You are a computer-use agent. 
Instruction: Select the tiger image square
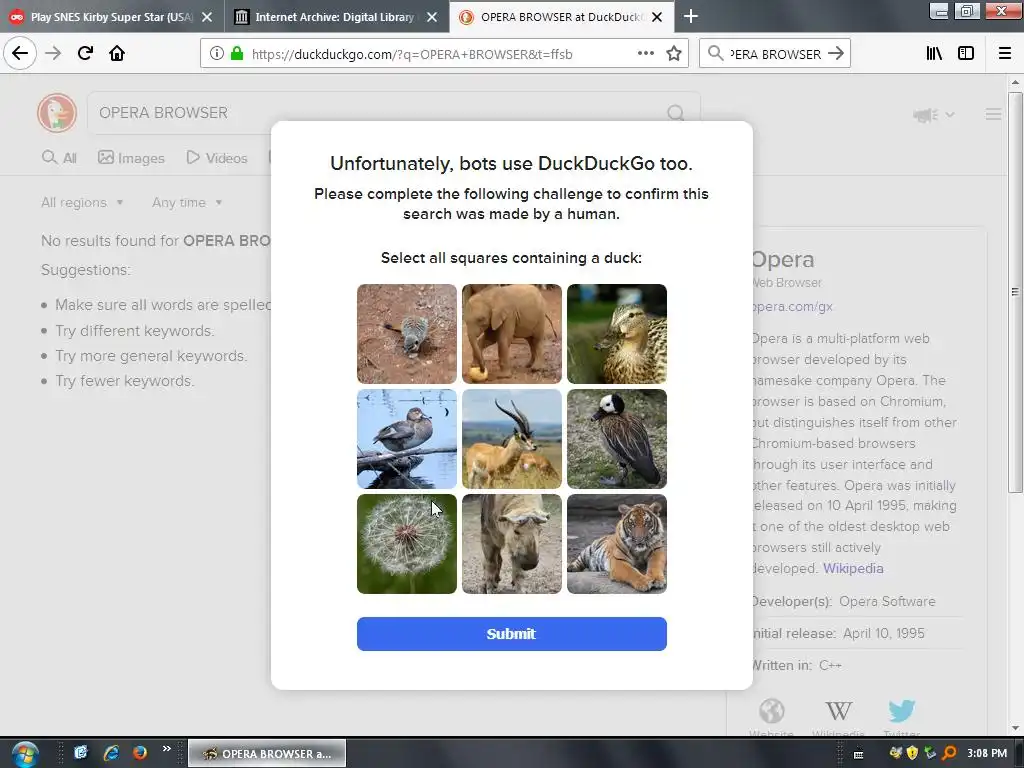click(617, 544)
